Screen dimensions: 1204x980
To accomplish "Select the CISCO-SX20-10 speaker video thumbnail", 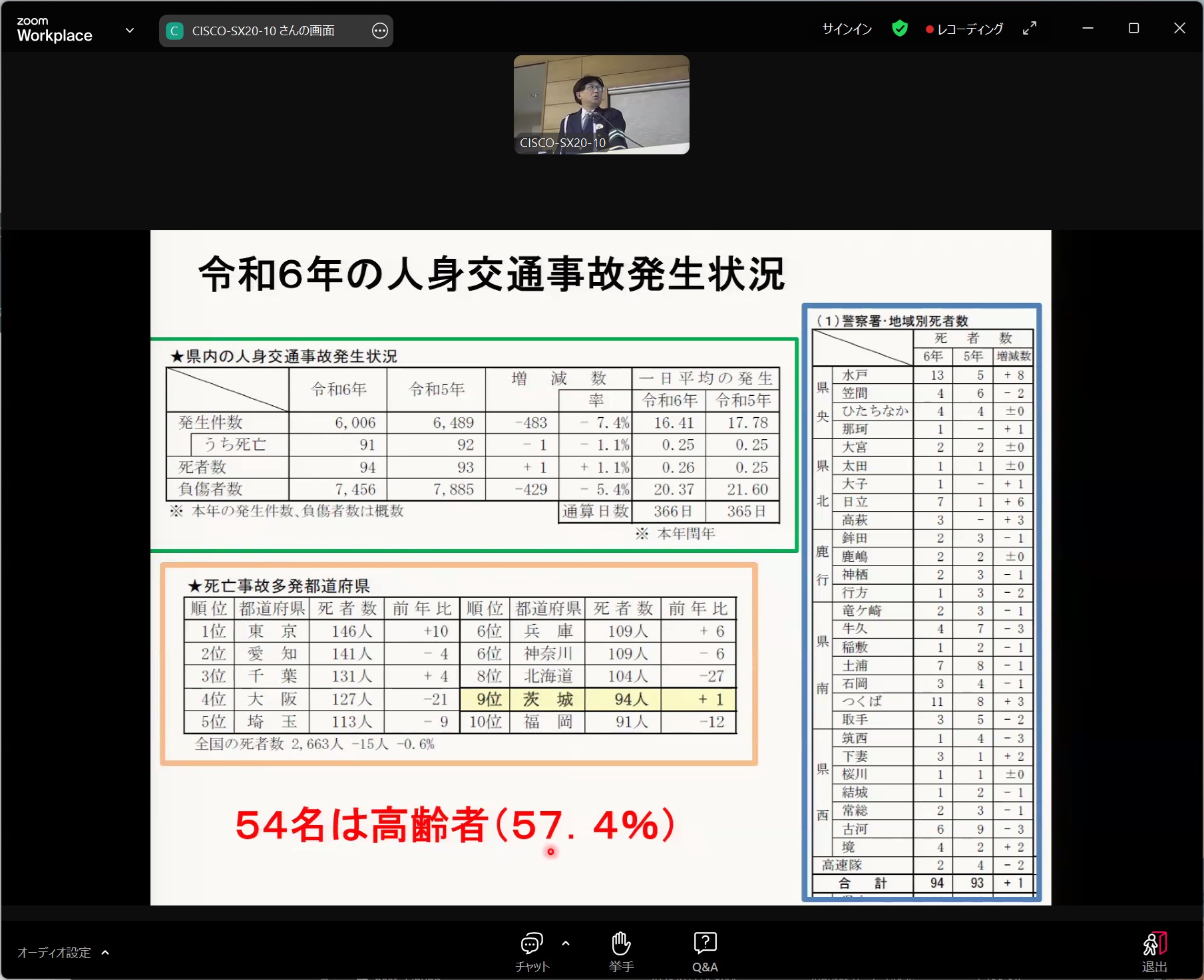I will (x=601, y=104).
